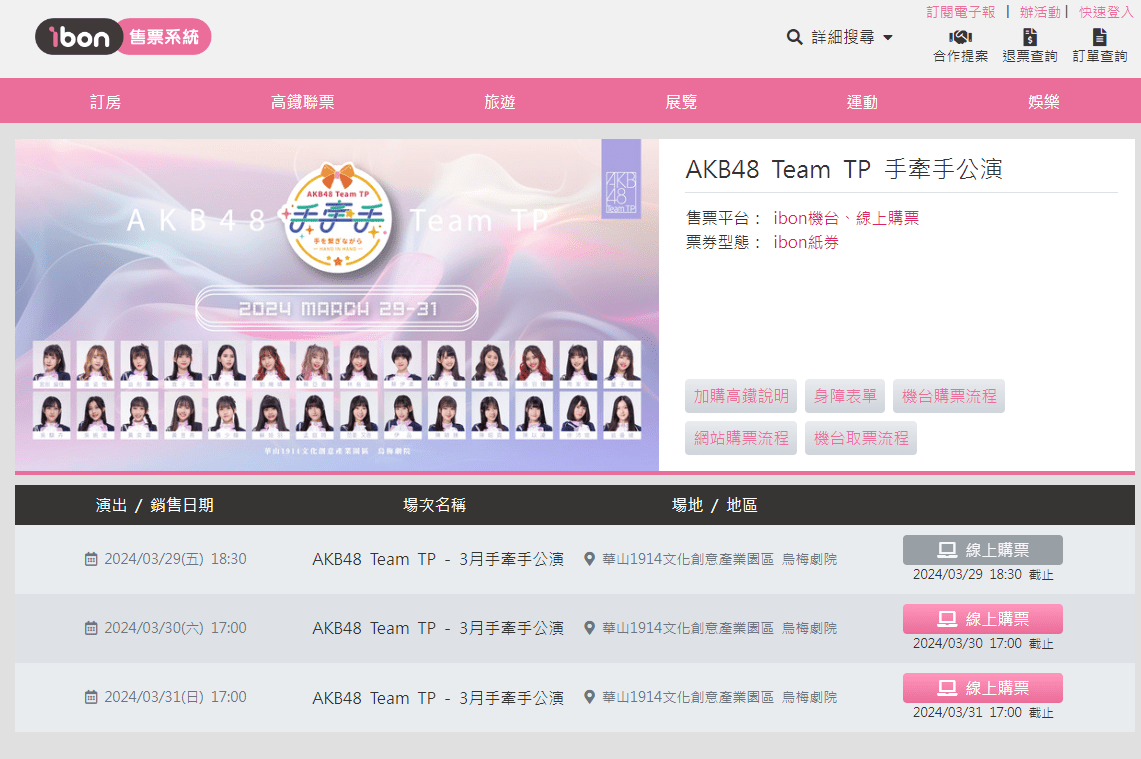The width and height of the screenshot is (1141, 759).
Task: Click 線上購票 for the 3/30 show
Action: pos(983,618)
